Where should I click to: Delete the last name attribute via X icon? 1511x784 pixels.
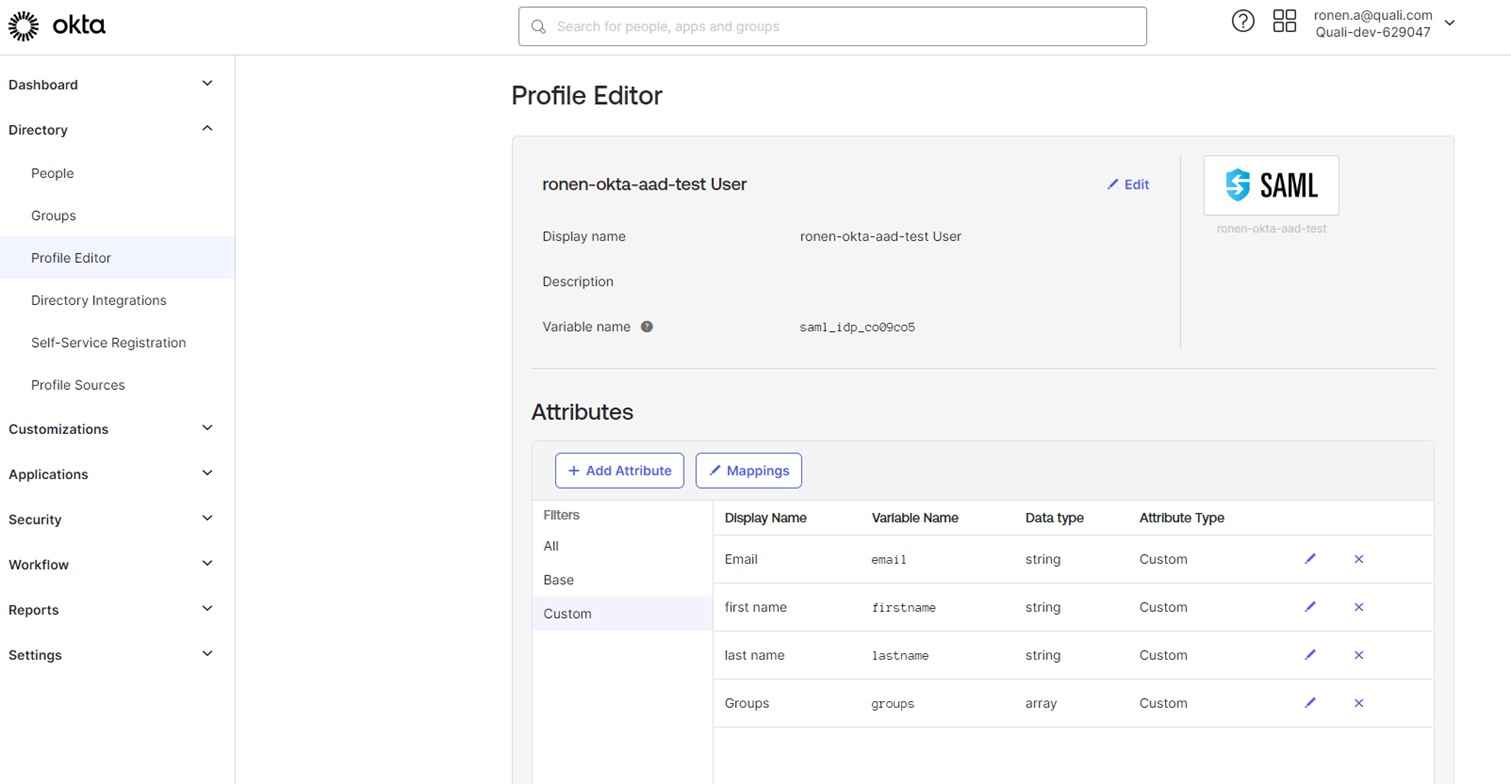pyautogui.click(x=1359, y=655)
